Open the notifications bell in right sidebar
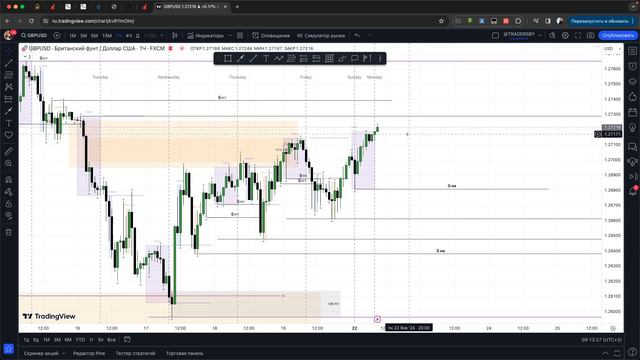Screen dimensions: 640x360 (x=633, y=191)
